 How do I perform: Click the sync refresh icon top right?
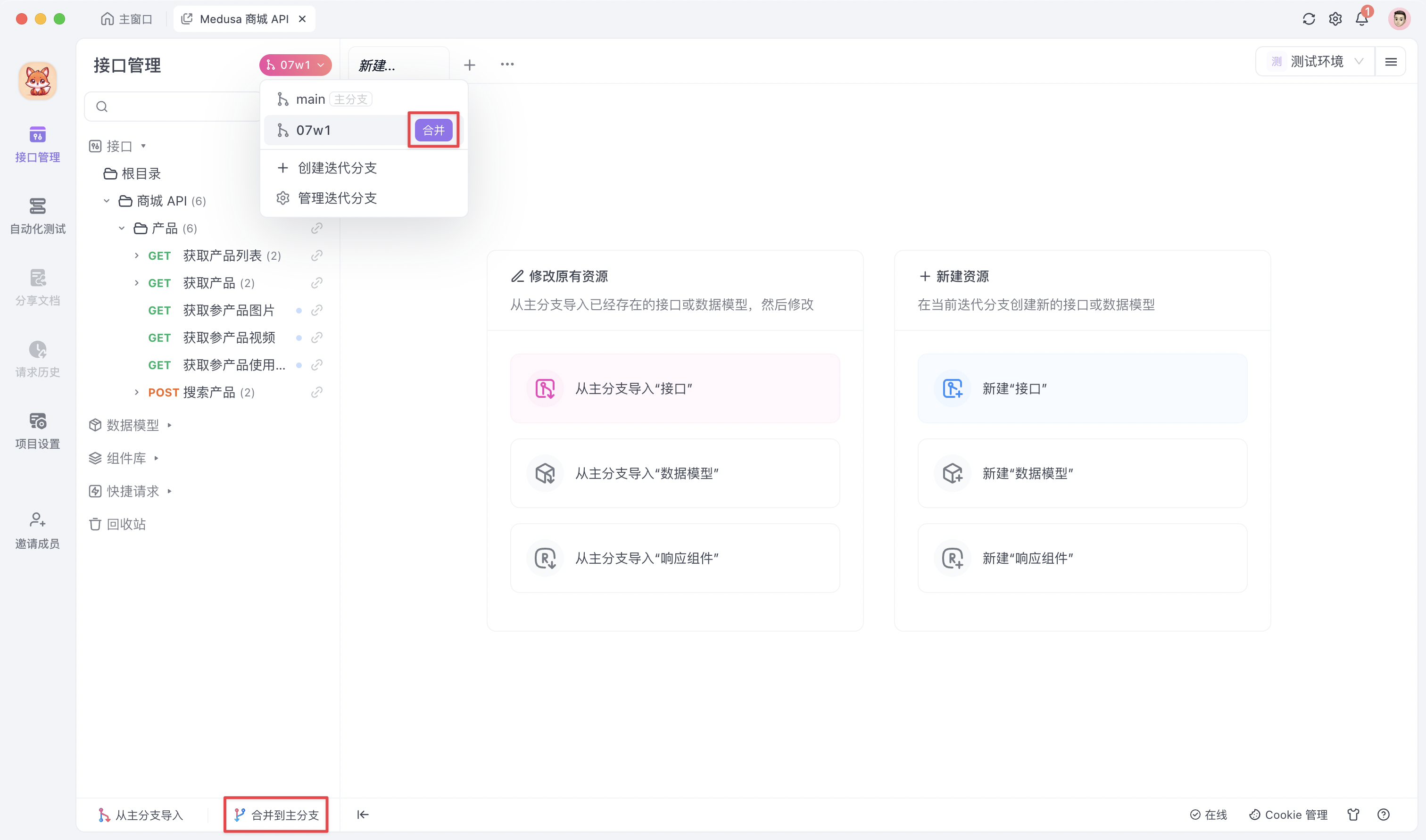[x=1308, y=19]
